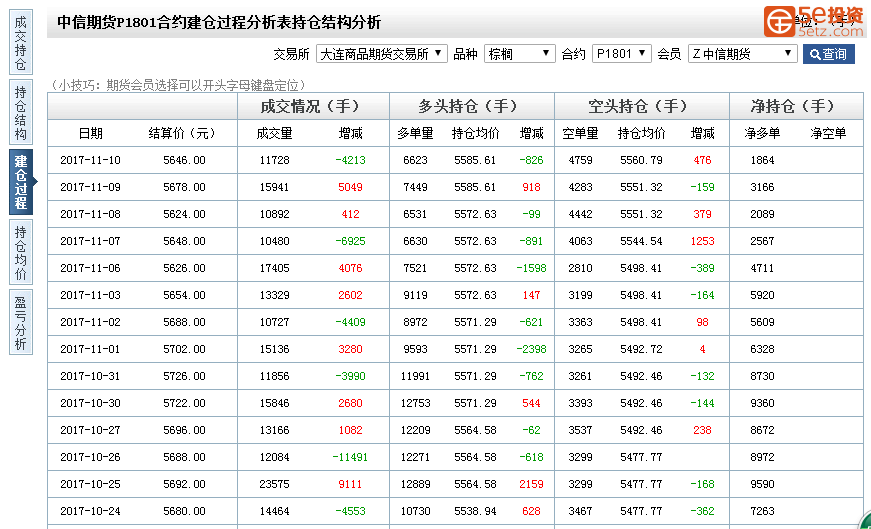Switch to the 成交持仓 side tab
Screen dimensions: 871x529
pyautogui.click(x=21, y=43)
